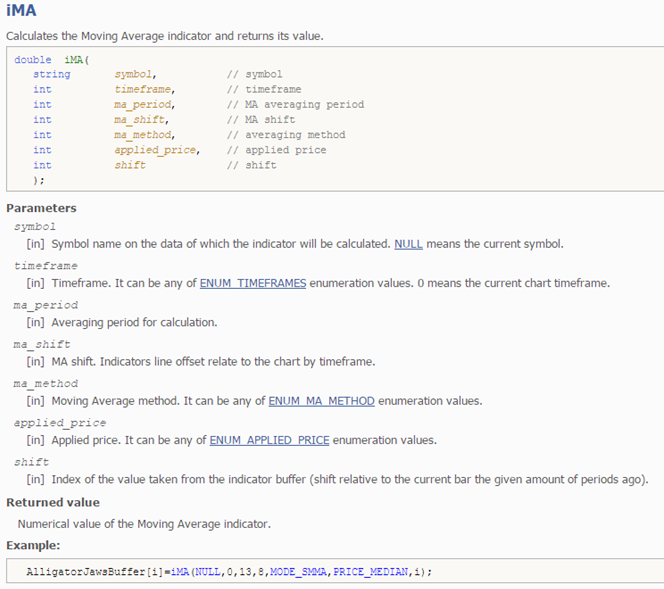
Task: Click the Parameters section heading
Action: [41, 208]
